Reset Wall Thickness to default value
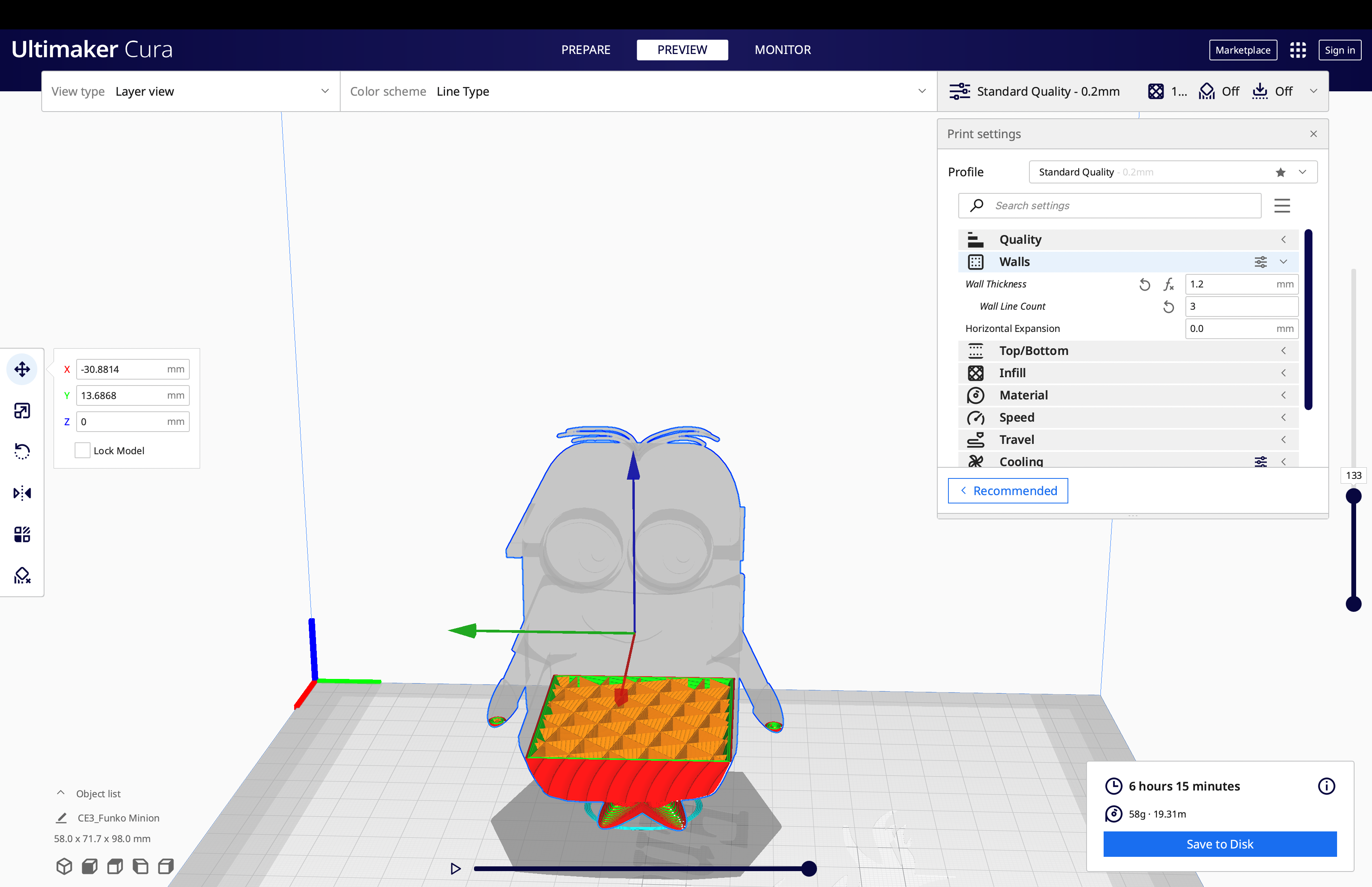1372x887 pixels. click(1145, 285)
